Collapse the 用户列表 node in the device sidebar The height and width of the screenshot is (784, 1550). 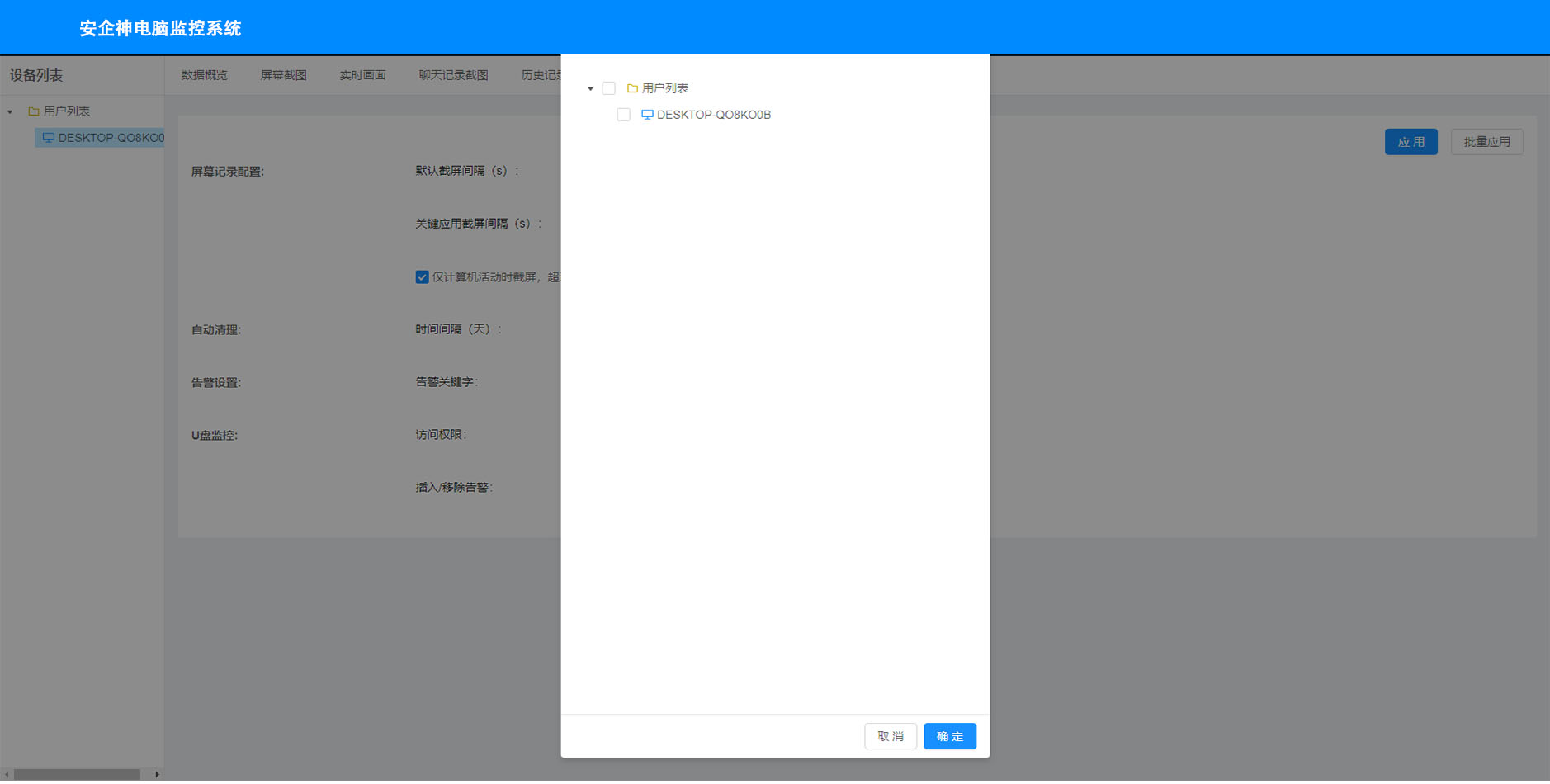[x=10, y=111]
